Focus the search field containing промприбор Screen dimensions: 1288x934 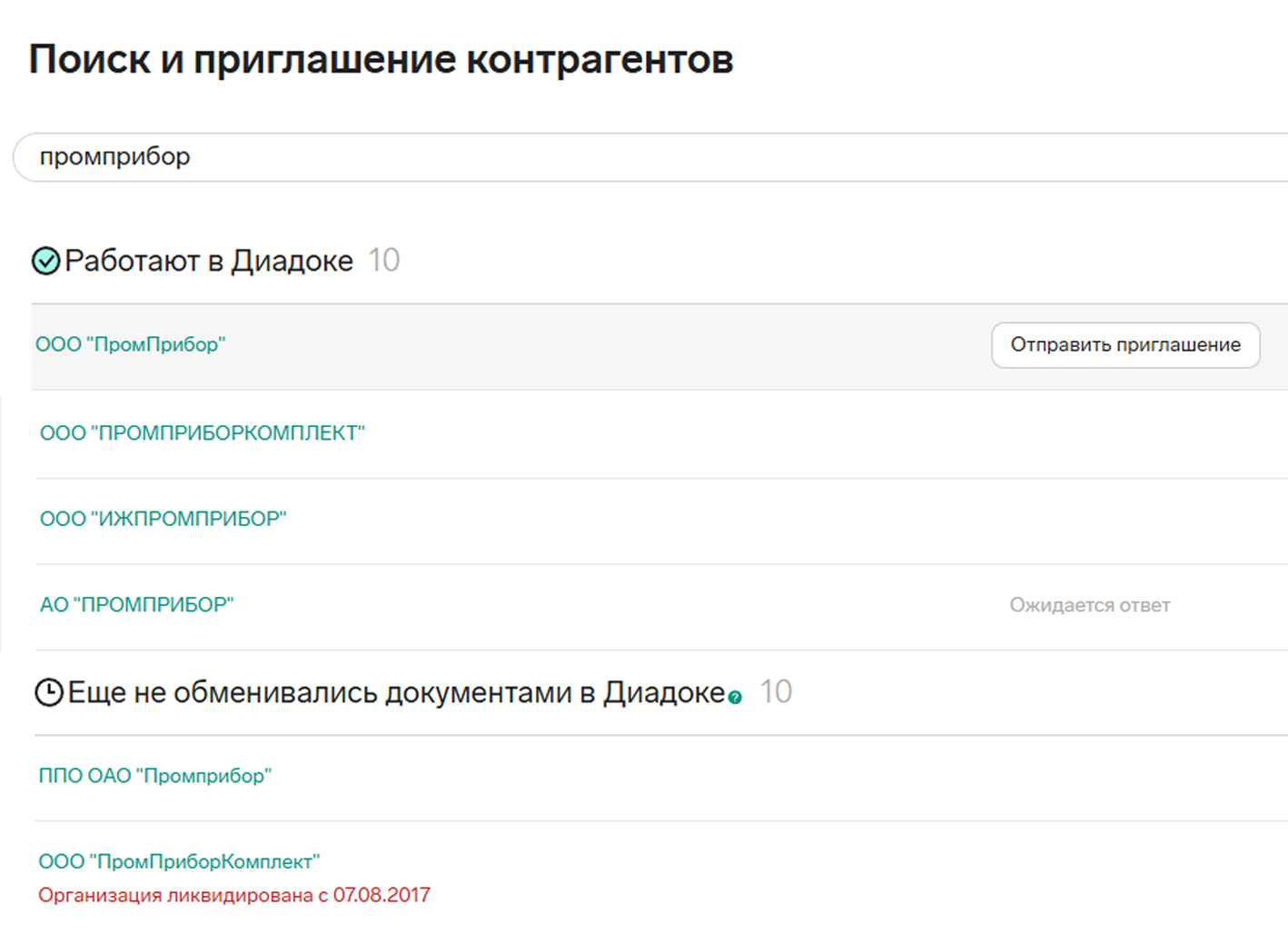[636, 157]
